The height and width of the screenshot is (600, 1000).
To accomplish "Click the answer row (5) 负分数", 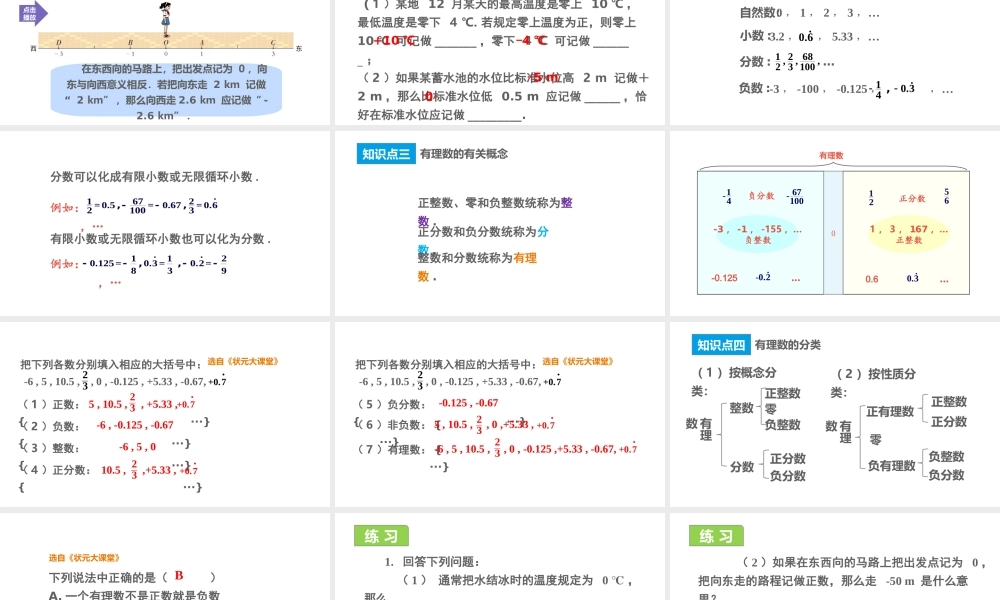I will [x=427, y=403].
